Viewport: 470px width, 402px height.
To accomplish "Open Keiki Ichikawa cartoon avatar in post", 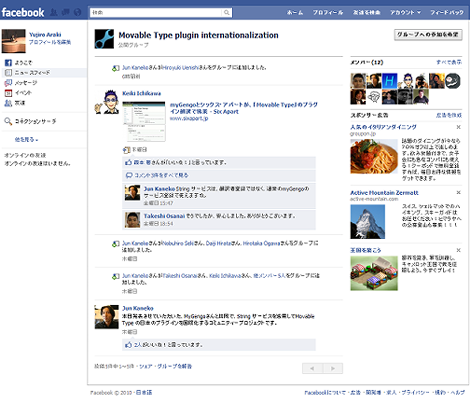I will click(x=107, y=102).
